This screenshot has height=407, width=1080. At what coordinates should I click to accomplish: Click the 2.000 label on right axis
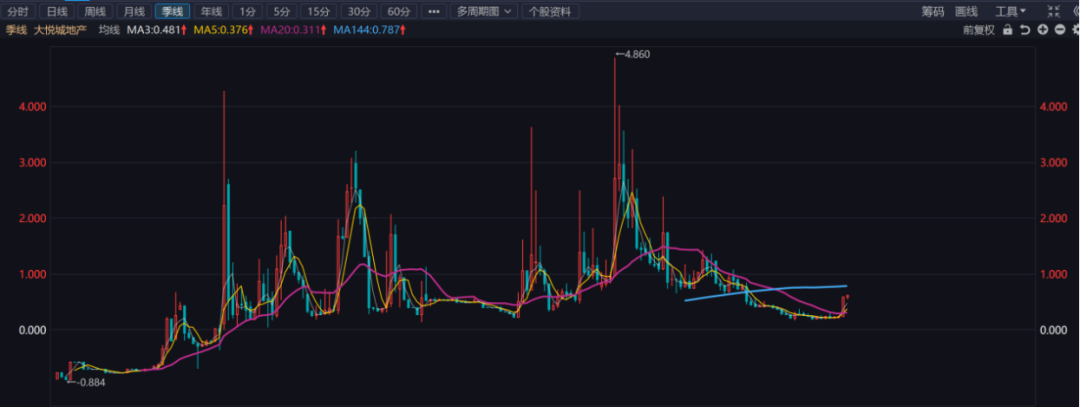(x=1055, y=218)
